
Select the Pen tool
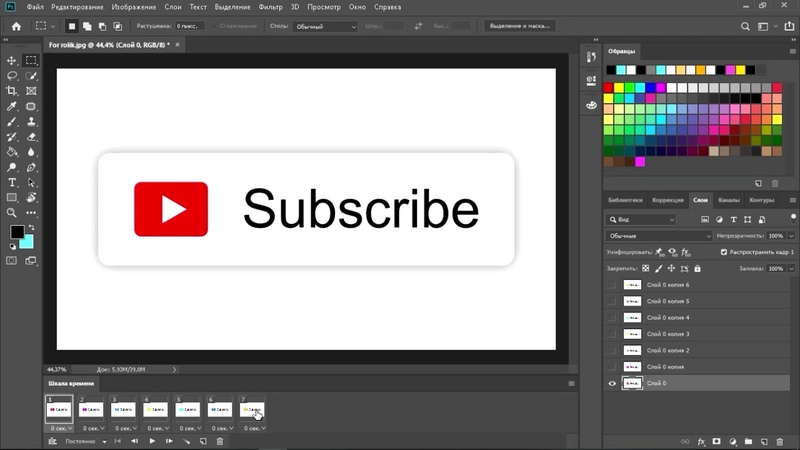pos(31,167)
